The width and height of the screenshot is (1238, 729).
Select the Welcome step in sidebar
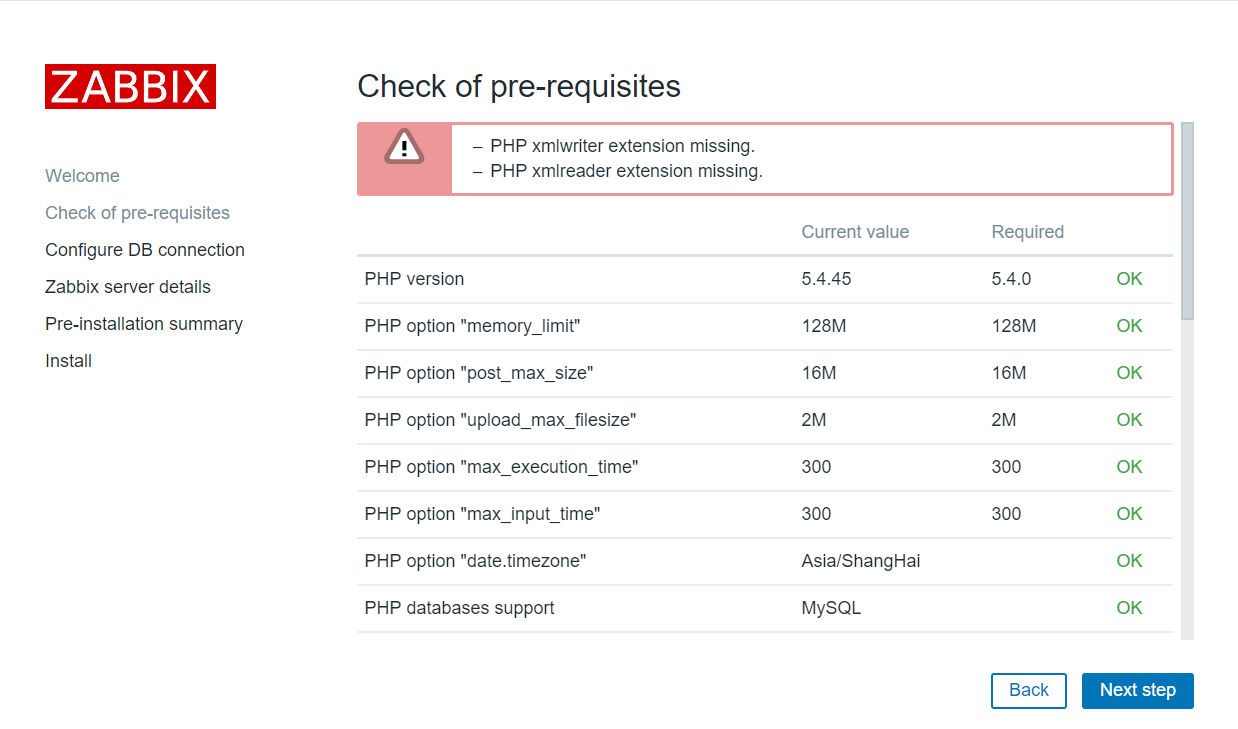pyautogui.click(x=82, y=175)
